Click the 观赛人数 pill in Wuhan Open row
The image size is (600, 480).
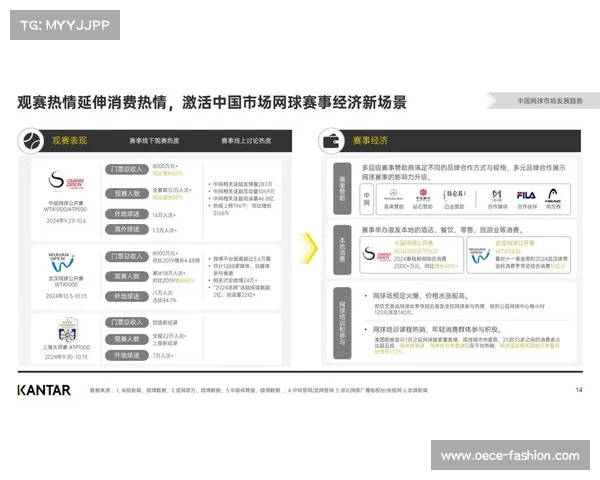click(127, 276)
